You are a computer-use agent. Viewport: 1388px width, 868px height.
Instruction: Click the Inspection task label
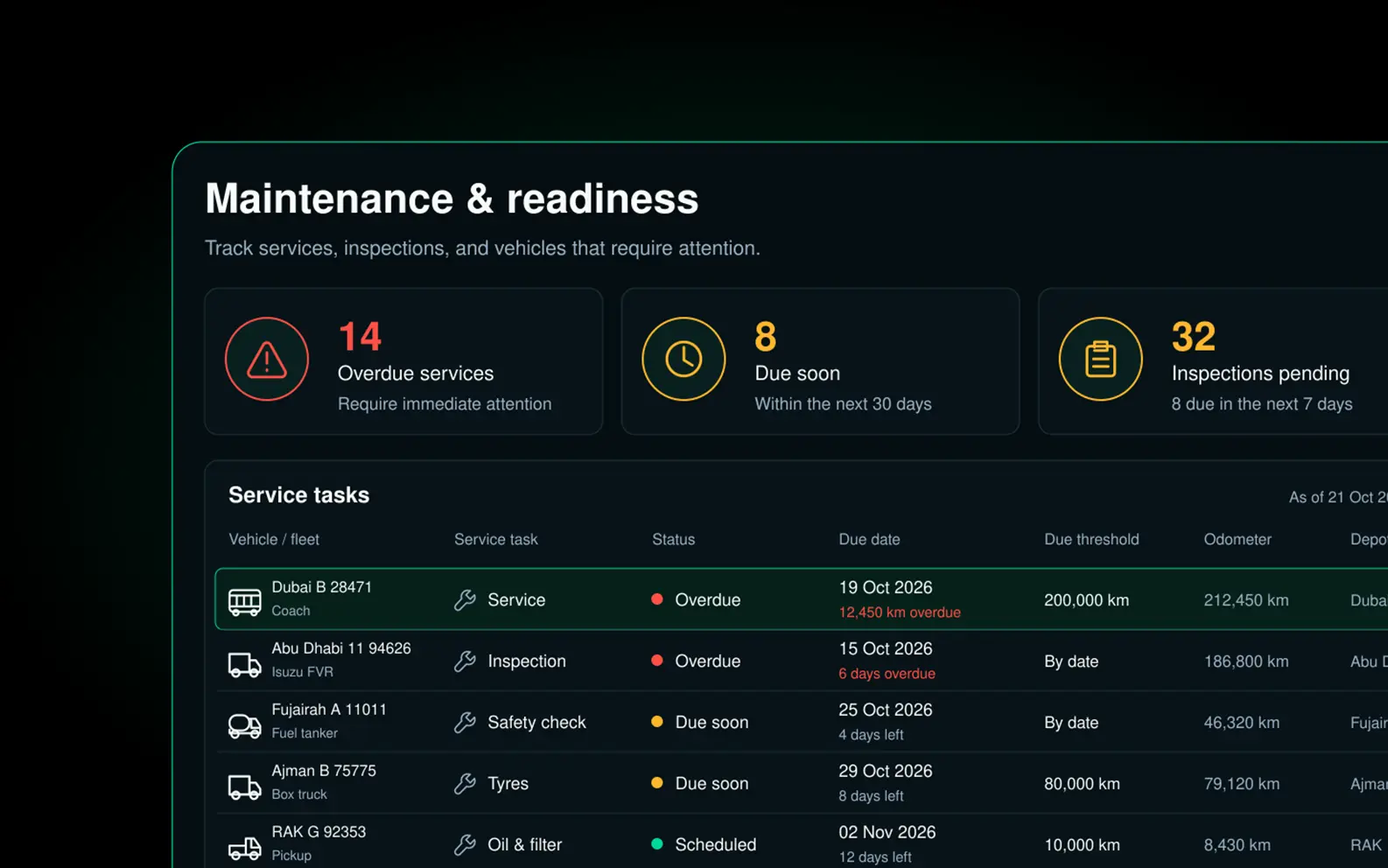click(527, 661)
